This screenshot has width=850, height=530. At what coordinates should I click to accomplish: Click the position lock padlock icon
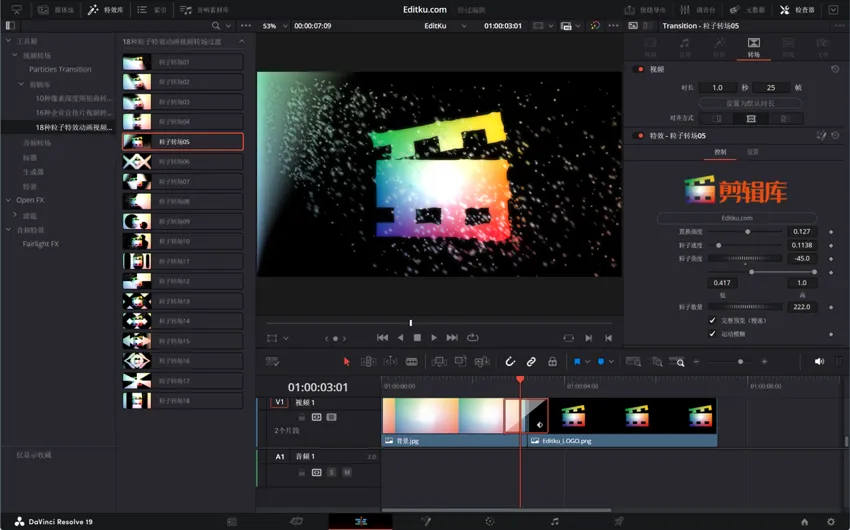point(552,361)
